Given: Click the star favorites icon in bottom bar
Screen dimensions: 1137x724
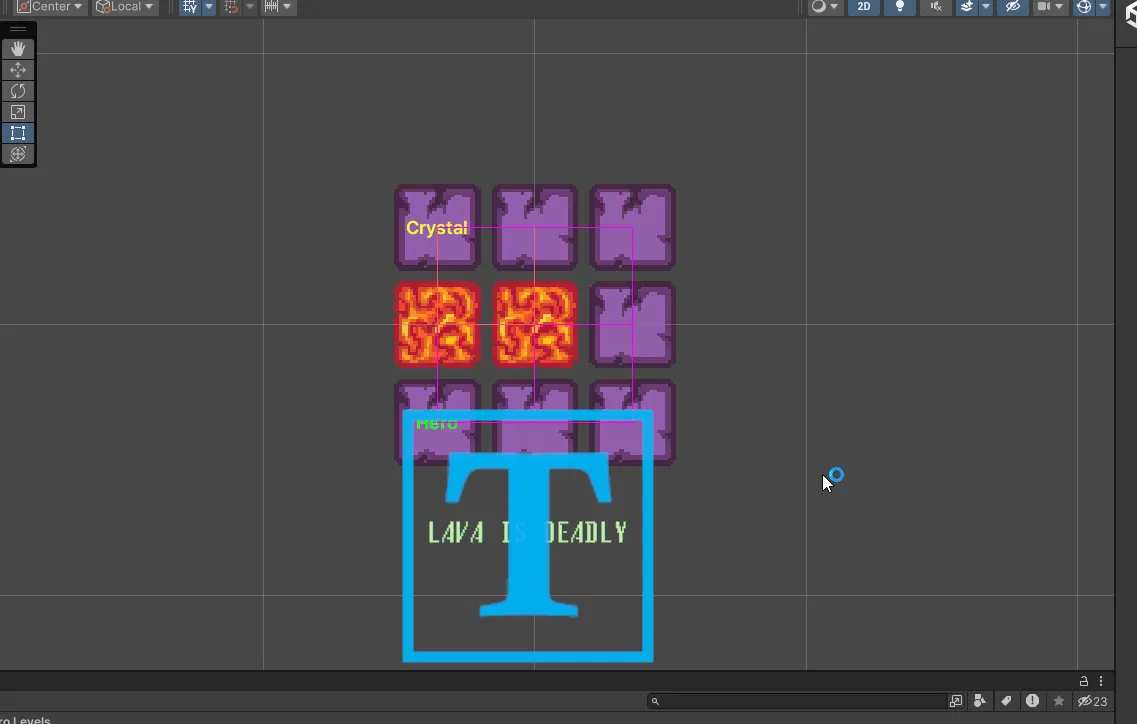Looking at the screenshot, I should point(1059,701).
